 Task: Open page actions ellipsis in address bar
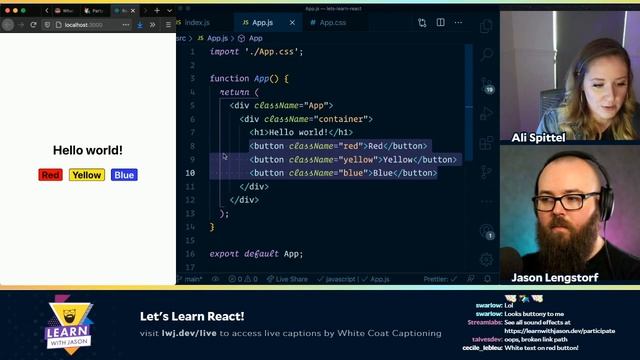126,25
